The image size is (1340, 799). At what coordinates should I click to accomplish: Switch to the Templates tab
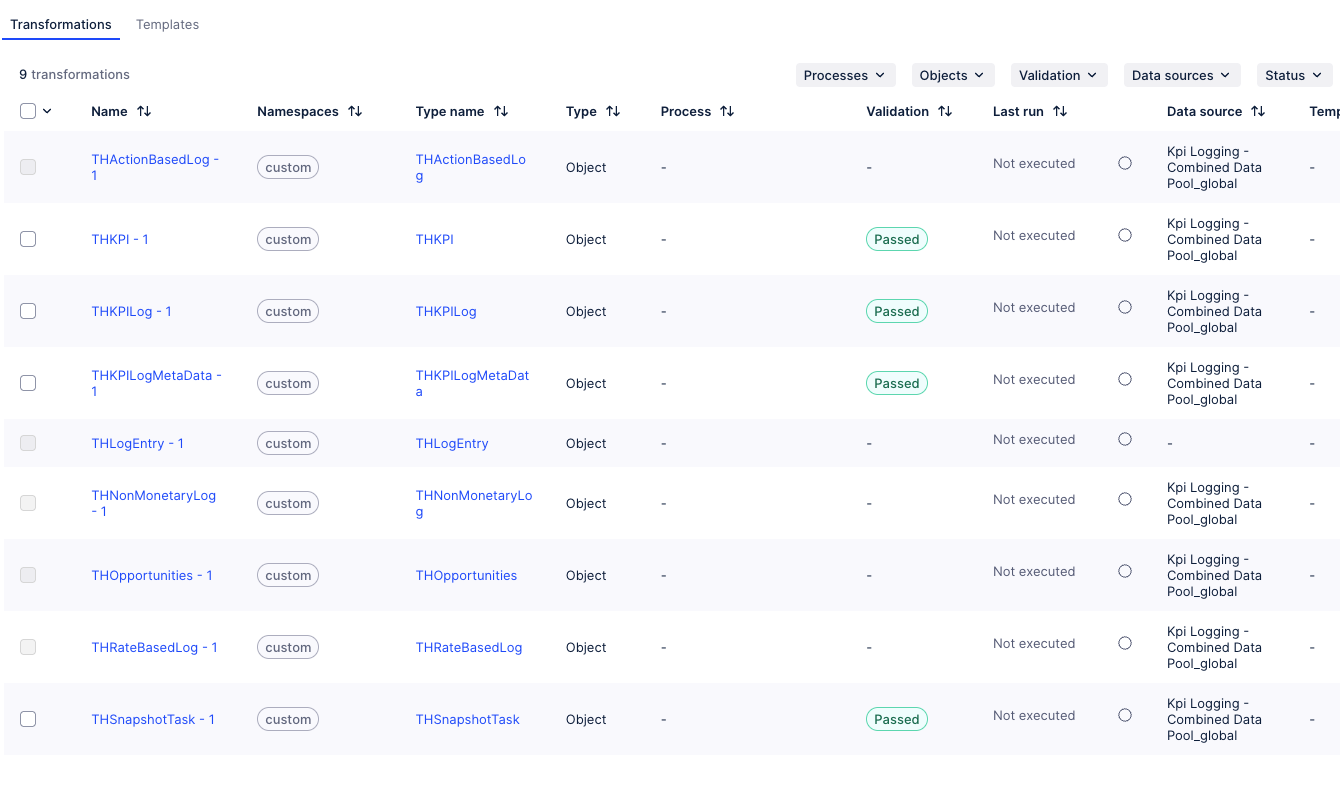click(x=167, y=24)
